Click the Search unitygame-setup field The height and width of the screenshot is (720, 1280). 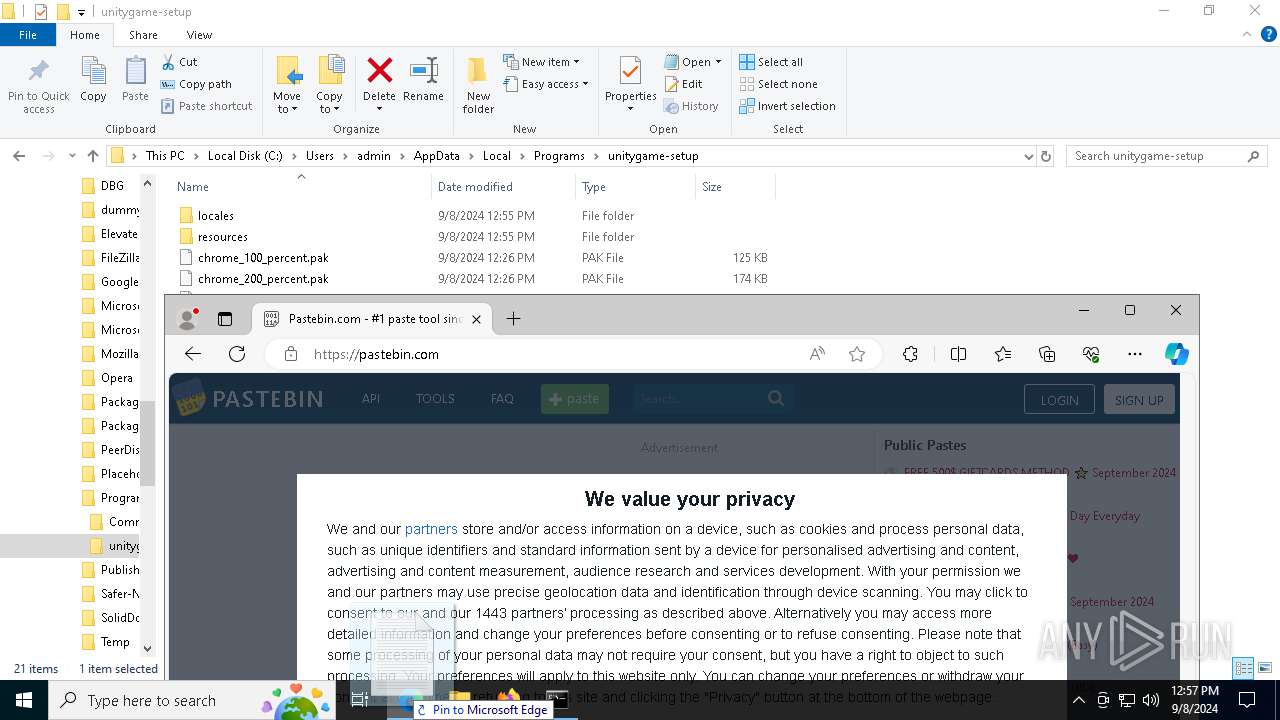1166,156
